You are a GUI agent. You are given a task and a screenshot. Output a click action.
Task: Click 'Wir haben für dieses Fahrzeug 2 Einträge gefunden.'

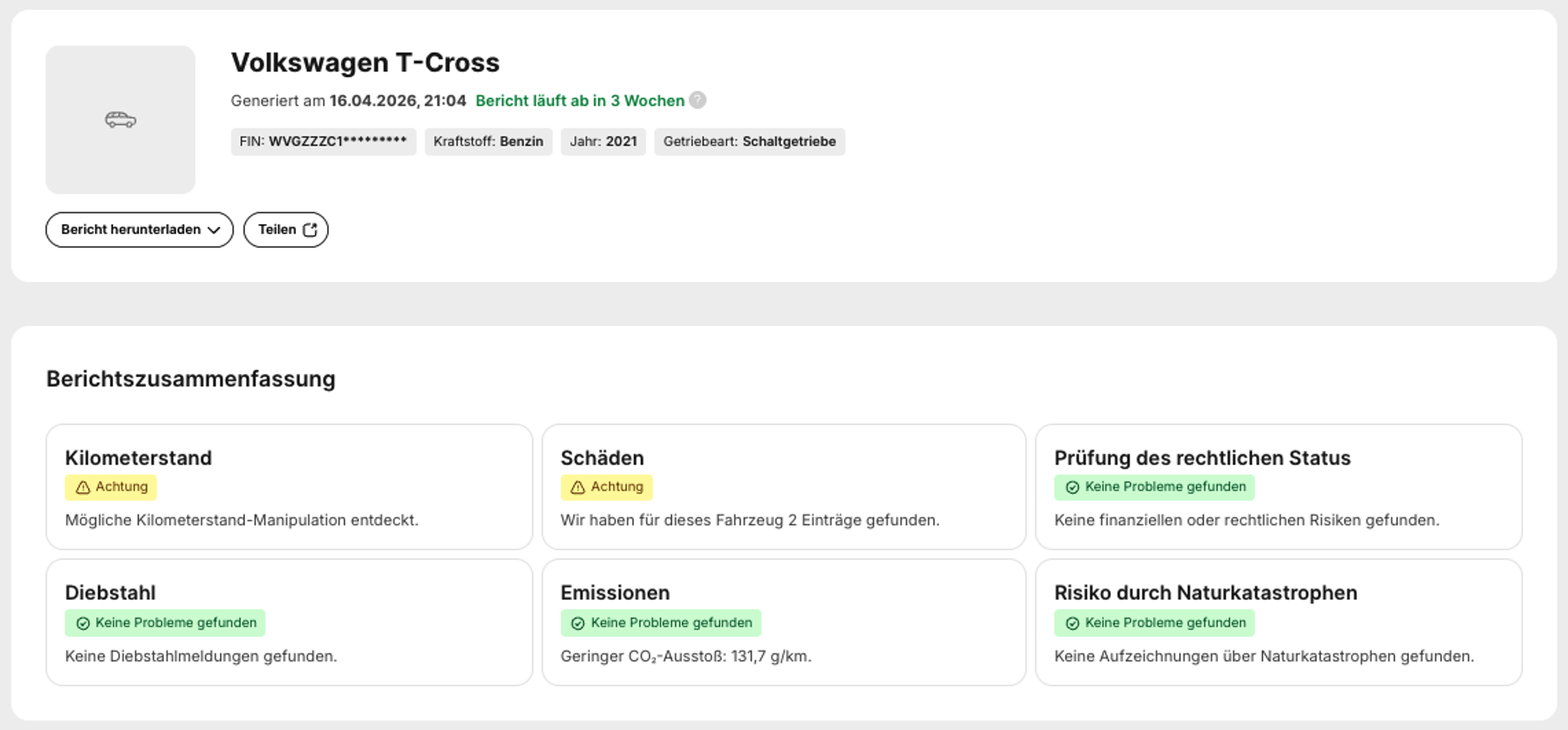tap(750, 520)
